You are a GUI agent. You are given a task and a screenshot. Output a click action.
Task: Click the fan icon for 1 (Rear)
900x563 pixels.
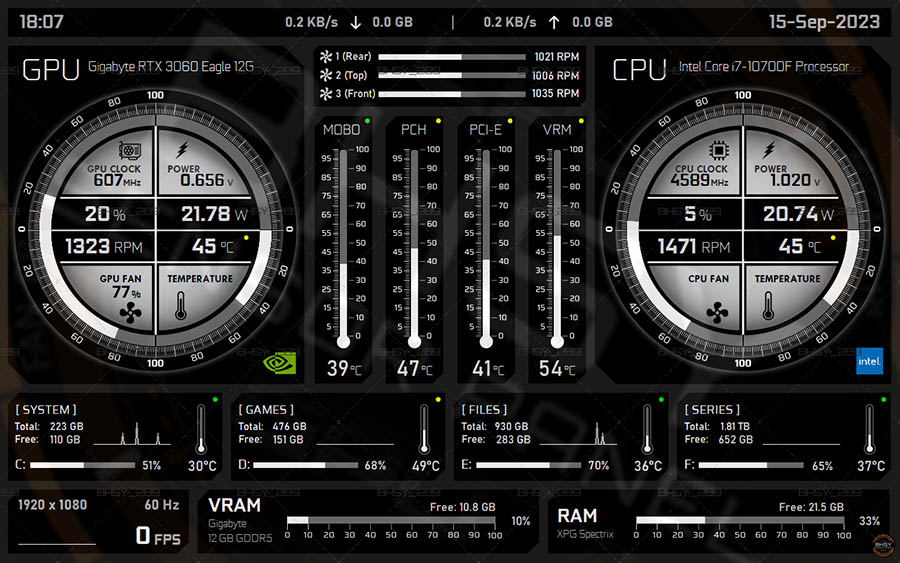tap(326, 56)
